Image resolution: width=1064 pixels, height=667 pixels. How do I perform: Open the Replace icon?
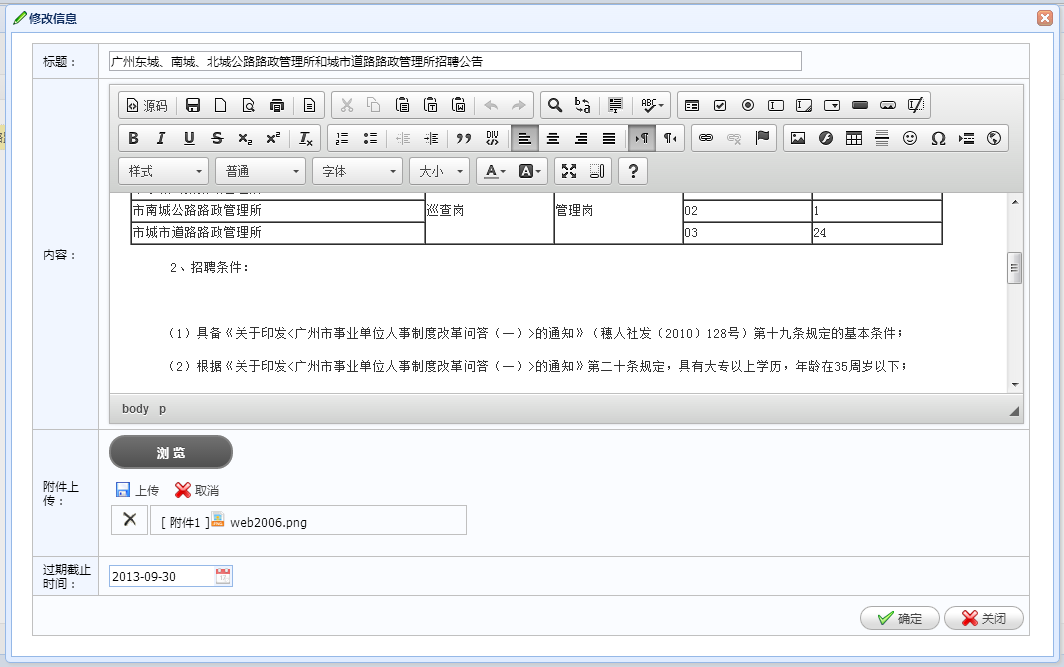pyautogui.click(x=582, y=105)
